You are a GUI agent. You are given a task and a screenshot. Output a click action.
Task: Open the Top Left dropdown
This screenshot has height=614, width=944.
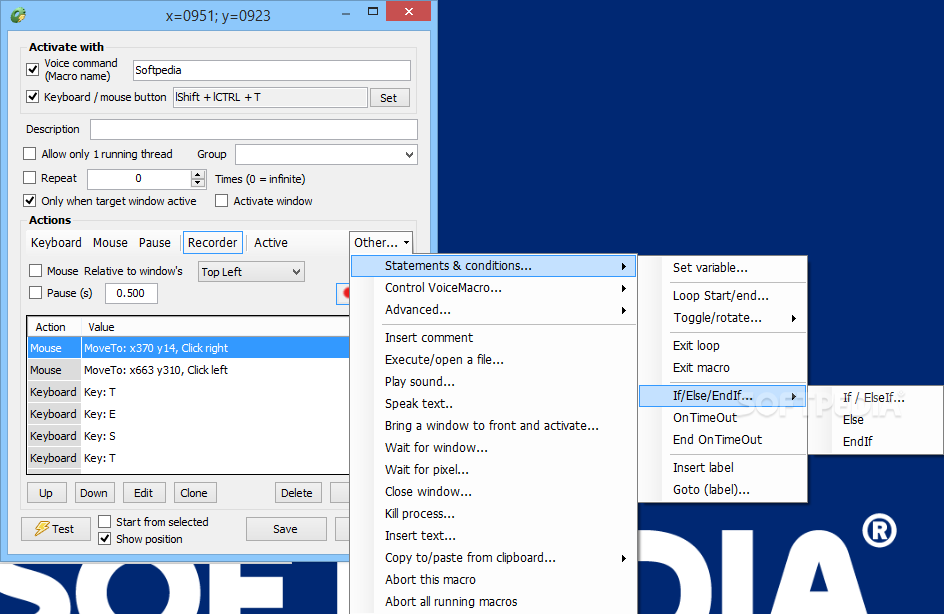point(252,271)
